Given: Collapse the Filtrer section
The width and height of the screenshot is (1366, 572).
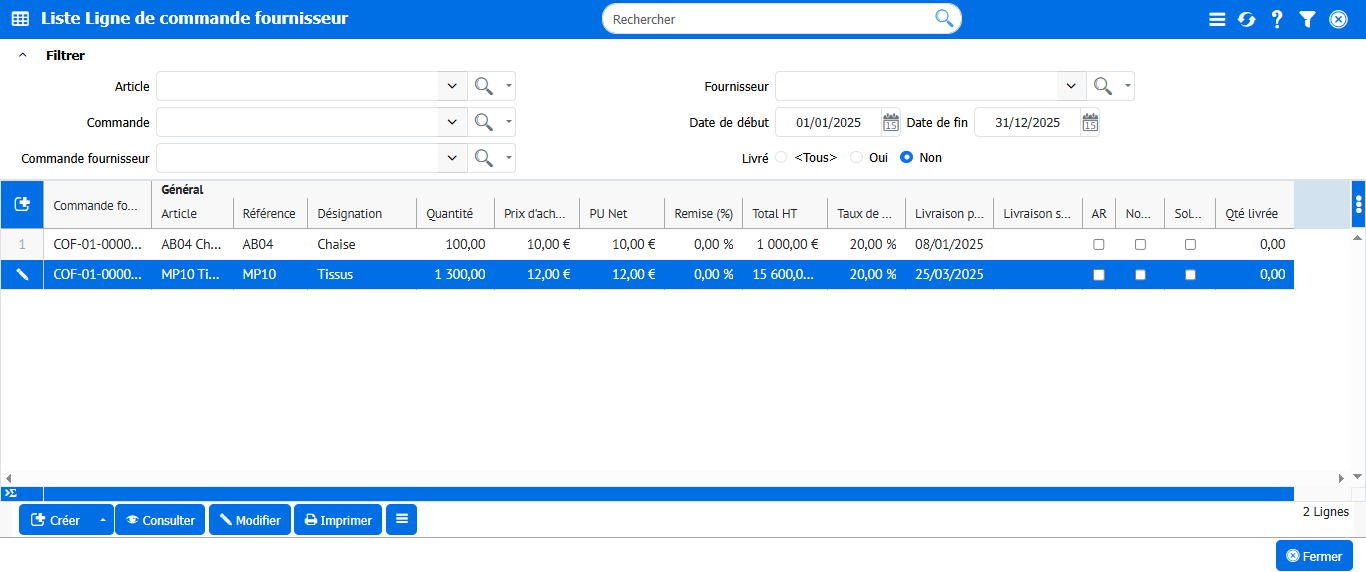Looking at the screenshot, I should (x=23, y=56).
